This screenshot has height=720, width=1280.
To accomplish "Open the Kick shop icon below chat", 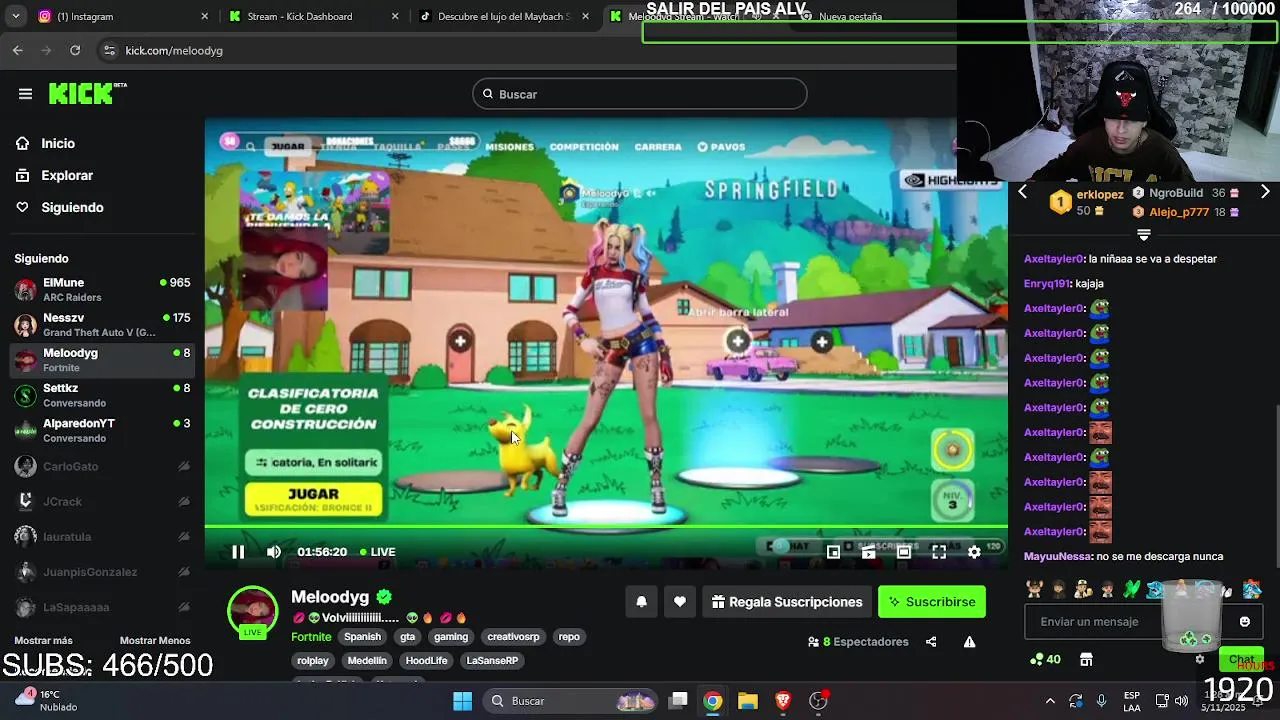I will coord(1086,659).
